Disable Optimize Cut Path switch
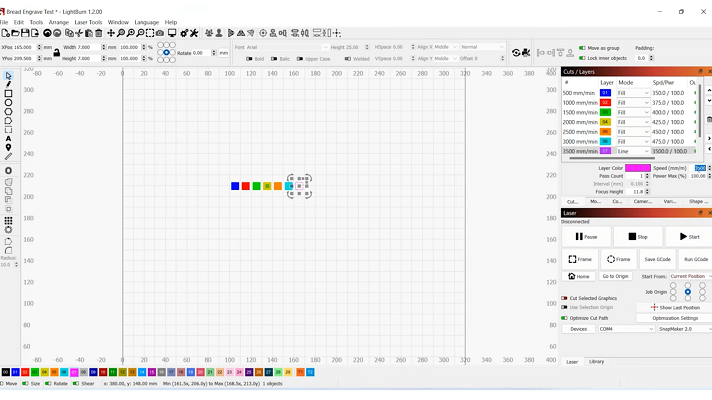This screenshot has width=712, height=400. click(x=564, y=318)
